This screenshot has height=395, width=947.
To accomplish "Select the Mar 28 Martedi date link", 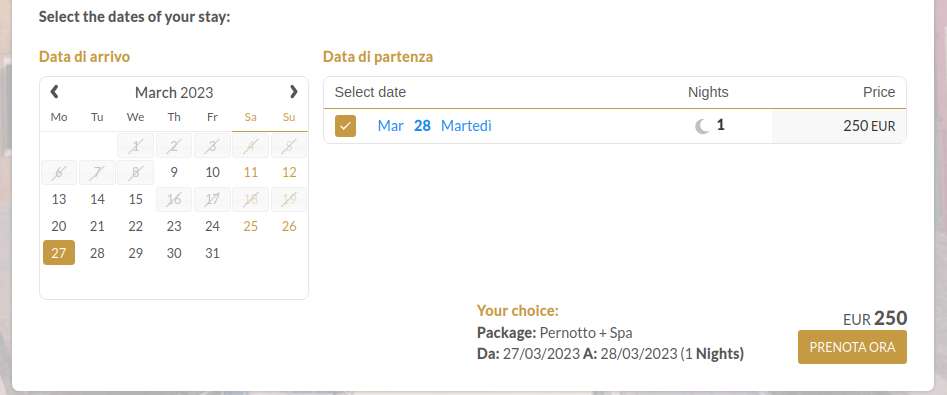I will (x=434, y=126).
